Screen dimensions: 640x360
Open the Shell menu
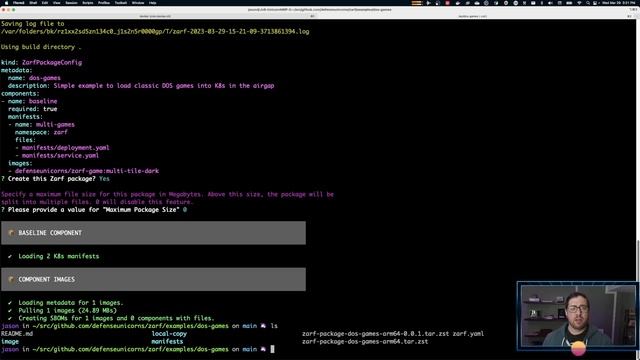coord(33,3)
